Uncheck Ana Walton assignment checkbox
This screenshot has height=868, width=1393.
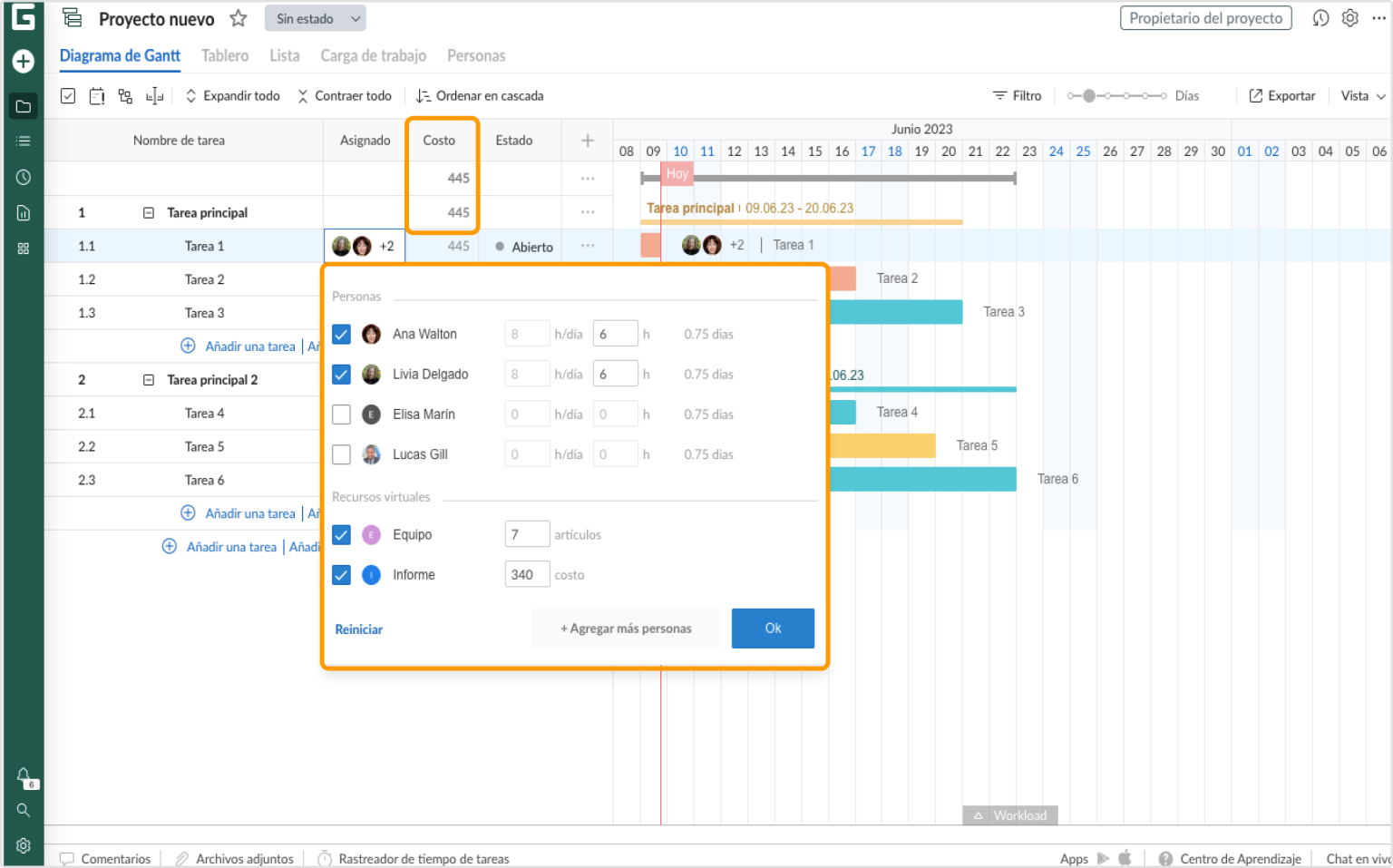341,335
